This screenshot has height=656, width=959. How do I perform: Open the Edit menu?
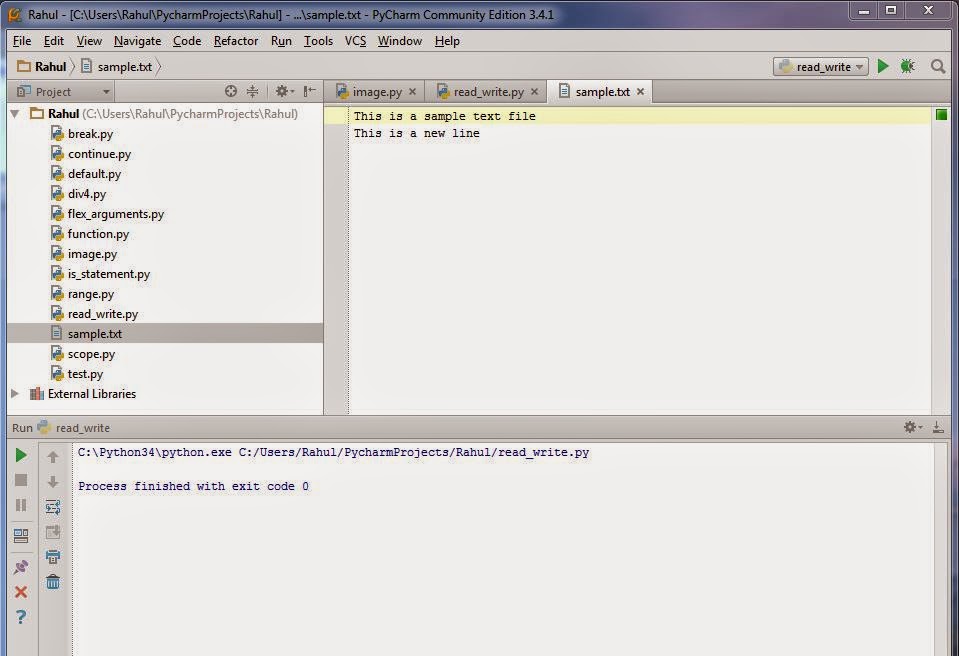tap(54, 41)
